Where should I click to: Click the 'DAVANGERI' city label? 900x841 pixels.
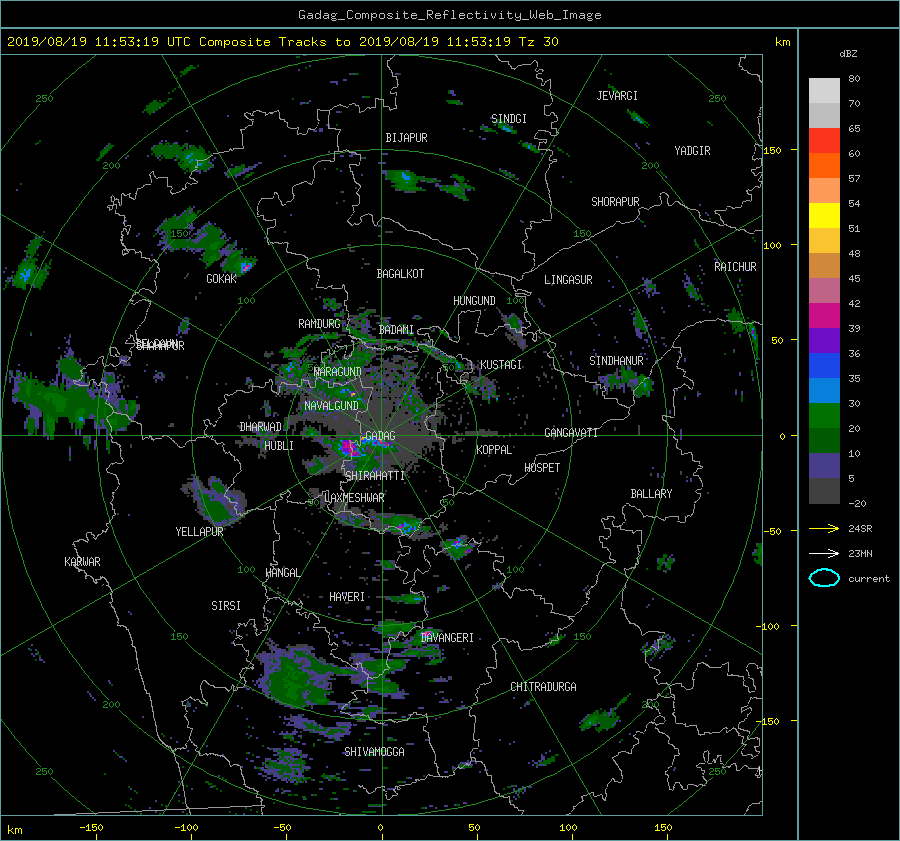(x=447, y=638)
